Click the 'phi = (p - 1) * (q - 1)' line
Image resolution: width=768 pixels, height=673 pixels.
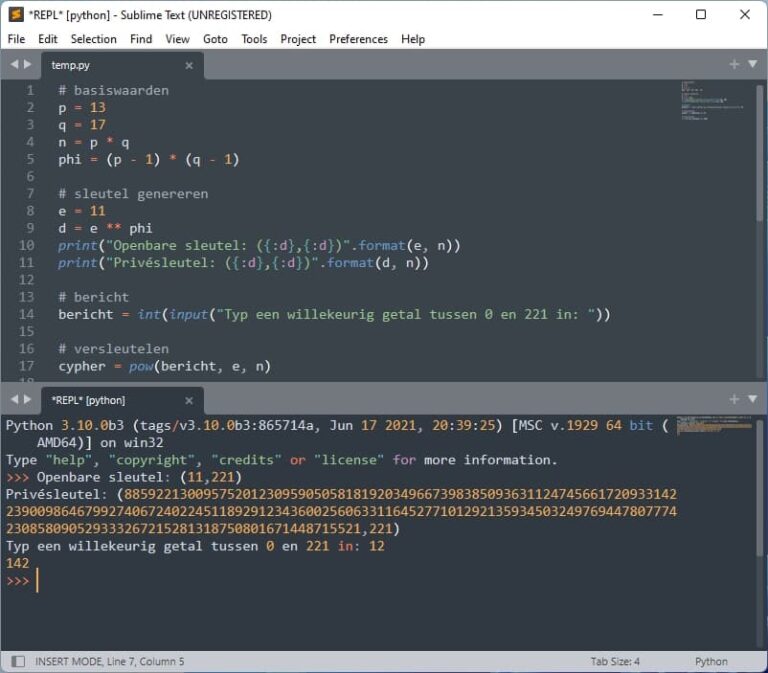tap(148, 159)
